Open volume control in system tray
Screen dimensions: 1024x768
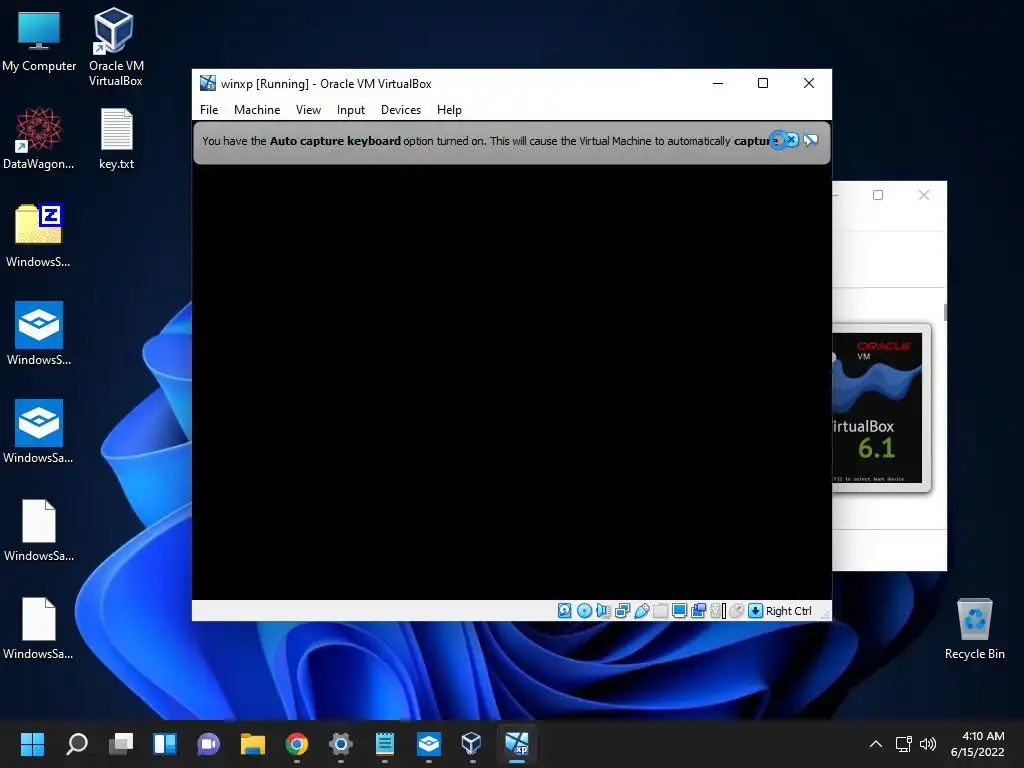point(927,744)
